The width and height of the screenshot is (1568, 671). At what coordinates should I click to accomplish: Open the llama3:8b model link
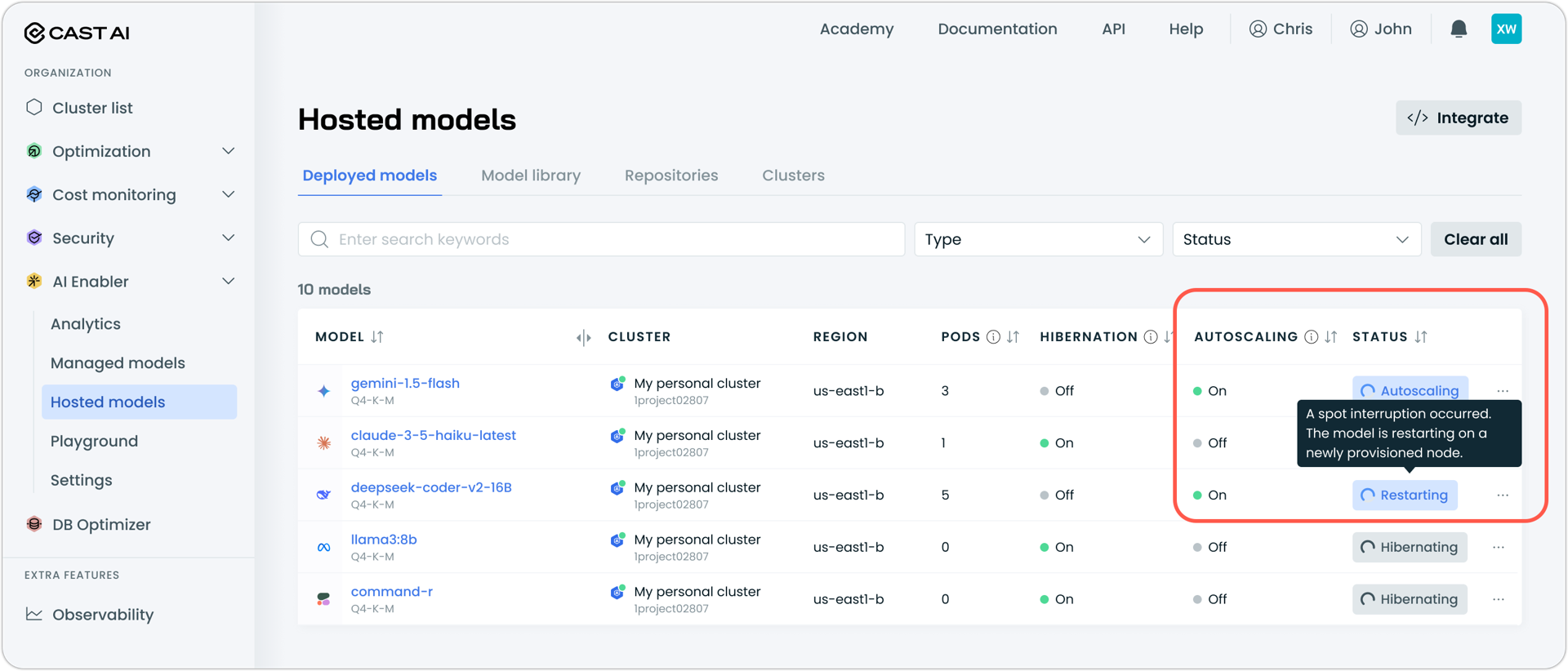coord(384,540)
